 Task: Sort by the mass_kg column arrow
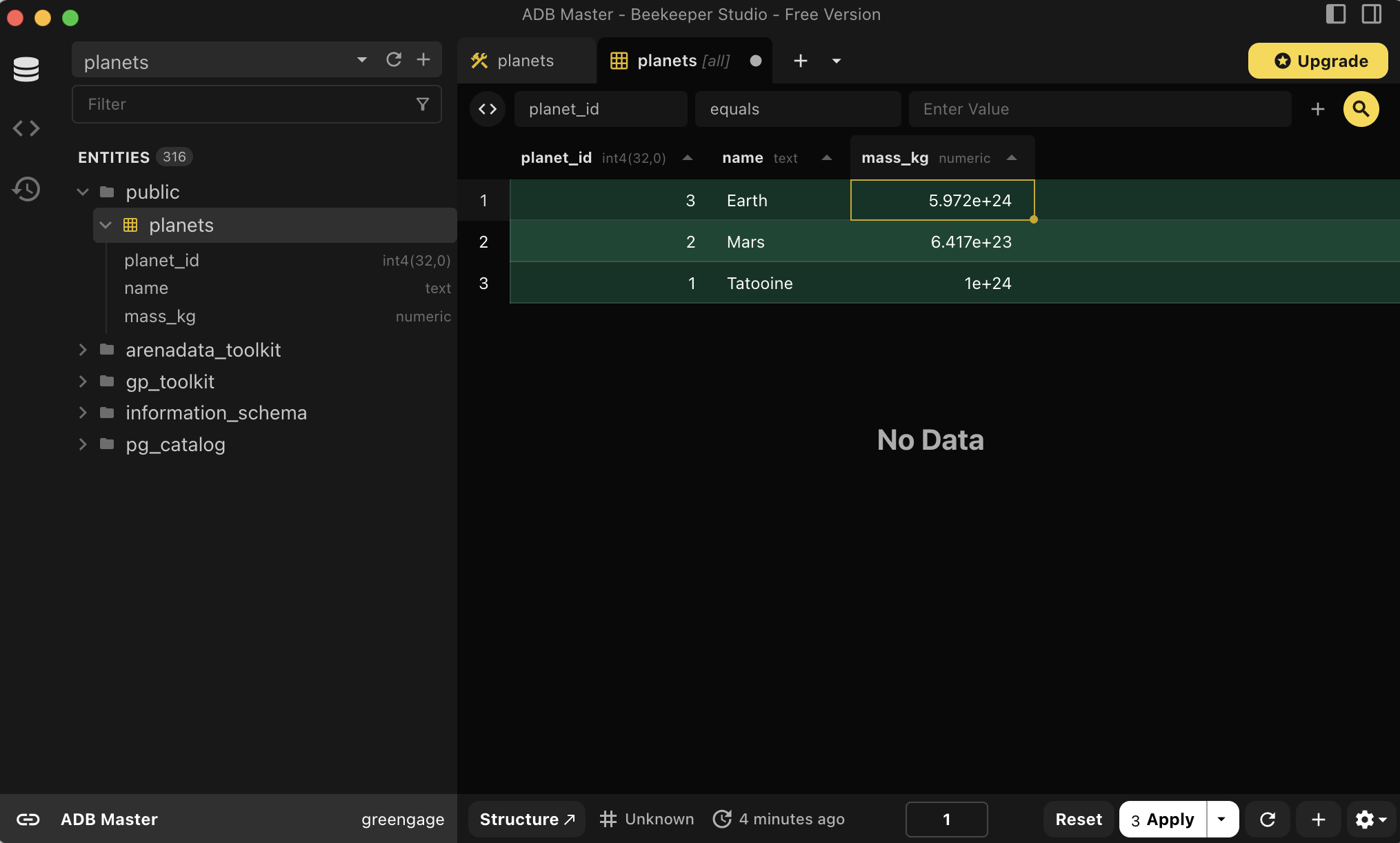(x=1012, y=158)
